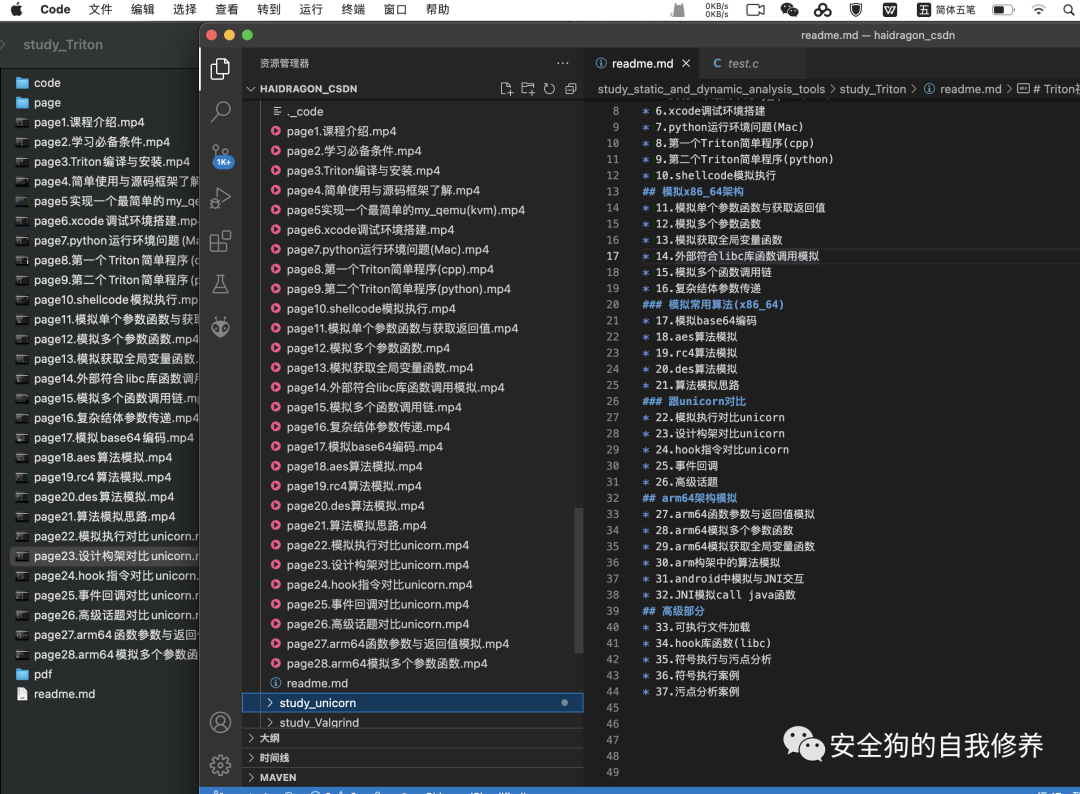Open the 终端 menu

[x=353, y=10]
